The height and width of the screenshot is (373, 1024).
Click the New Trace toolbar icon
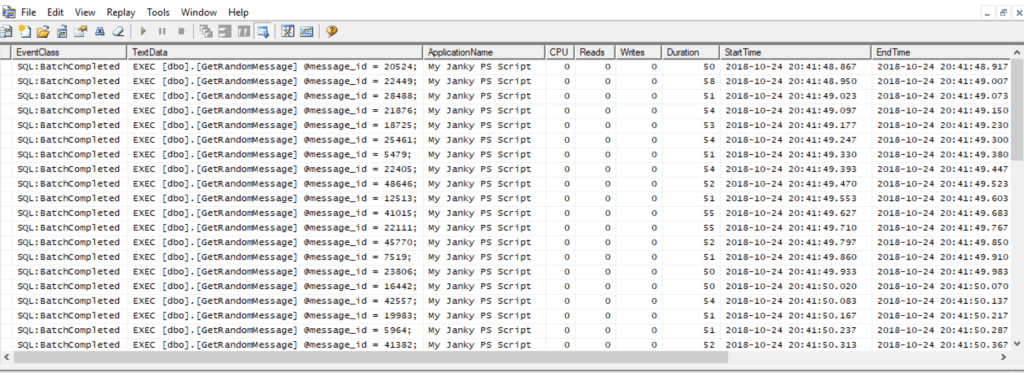tap(7, 31)
